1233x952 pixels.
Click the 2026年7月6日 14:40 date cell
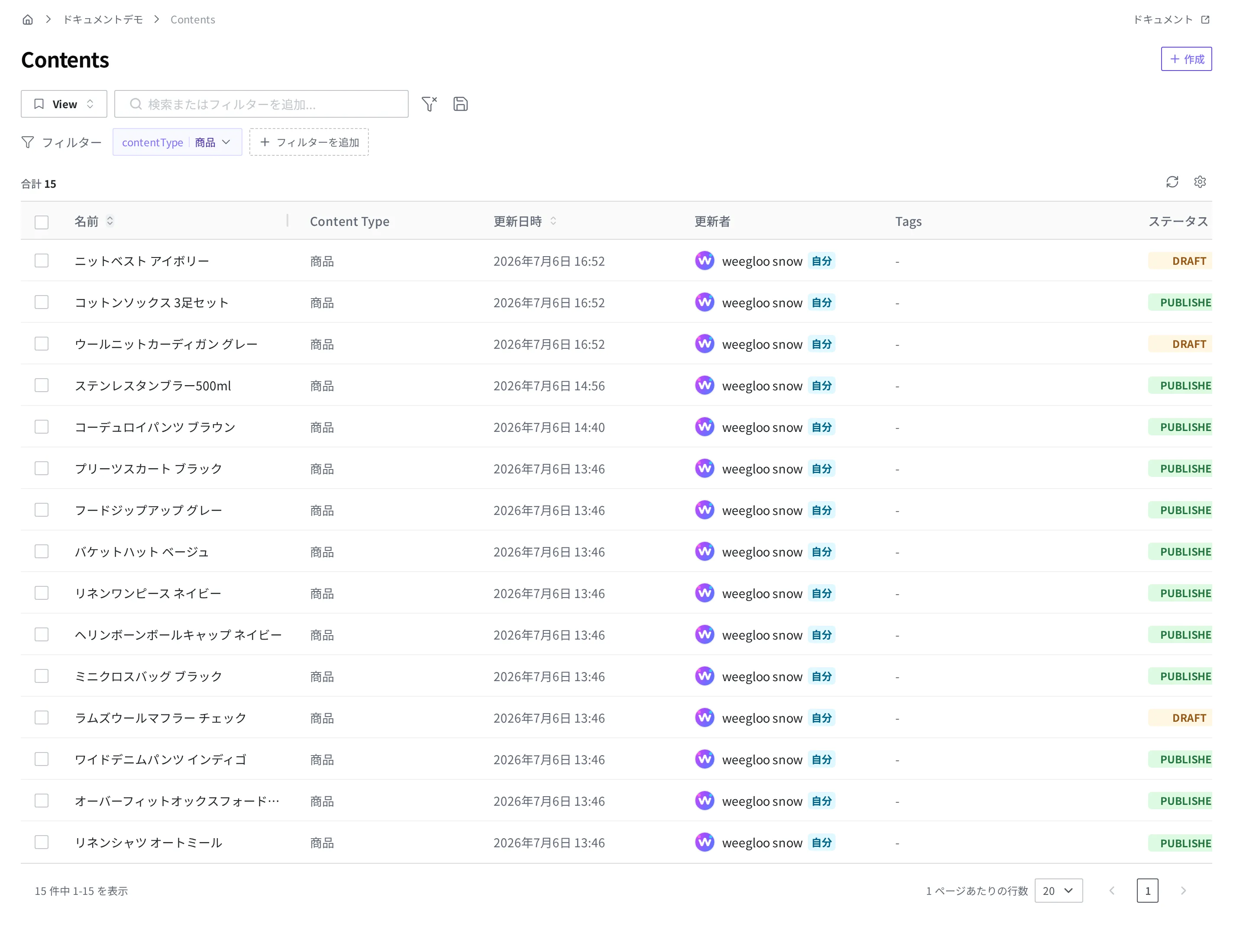(549, 427)
